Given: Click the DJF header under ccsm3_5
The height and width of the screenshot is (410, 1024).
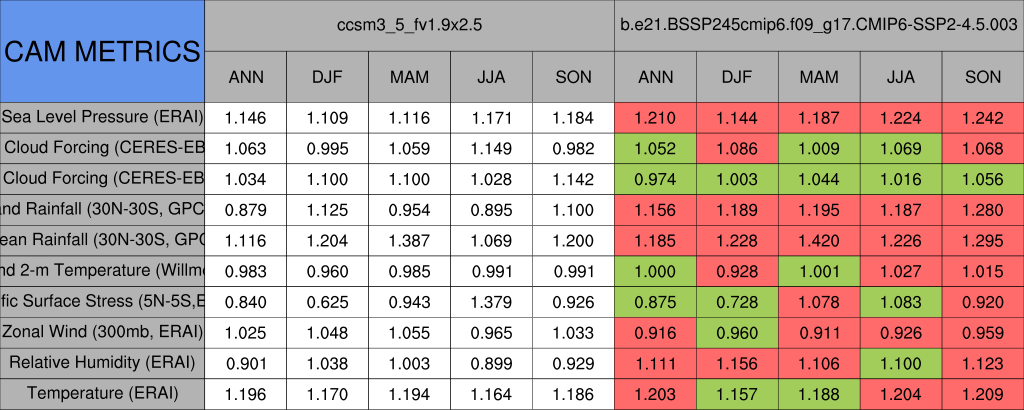Looking at the screenshot, I should pos(327,77).
